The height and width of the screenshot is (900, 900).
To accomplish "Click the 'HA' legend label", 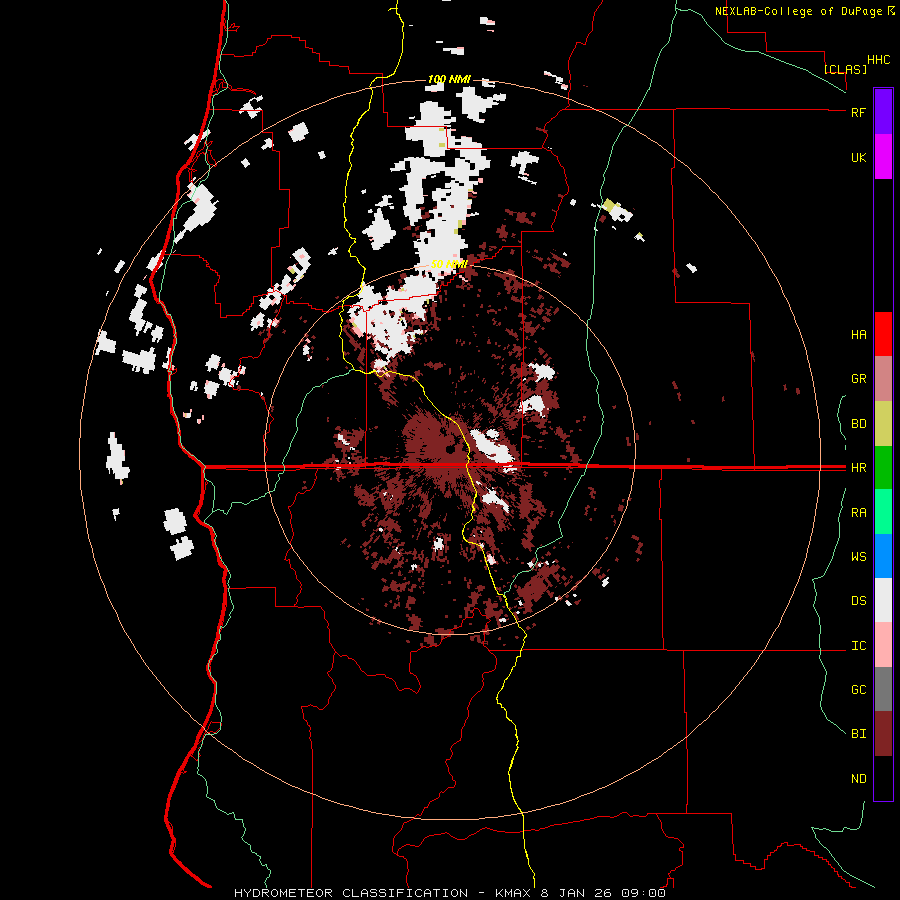I will [858, 334].
